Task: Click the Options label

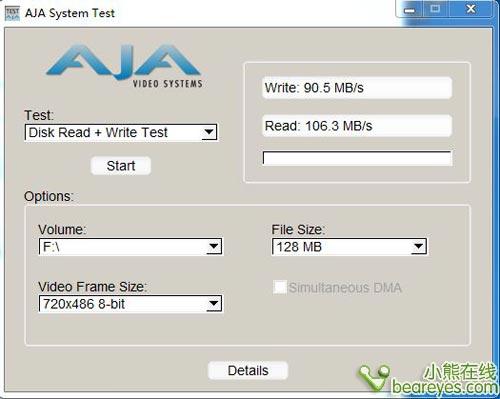Action: pyautogui.click(x=49, y=196)
